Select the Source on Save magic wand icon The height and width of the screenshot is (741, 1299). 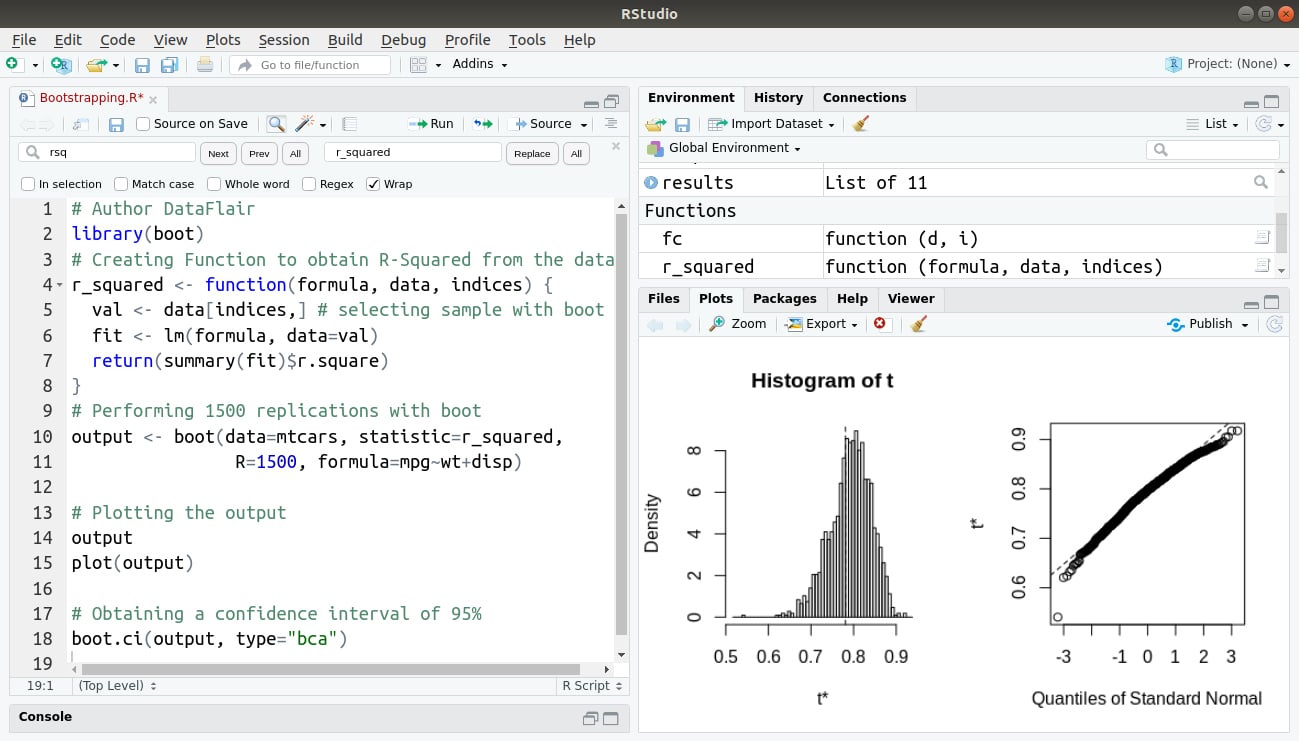[x=303, y=123]
